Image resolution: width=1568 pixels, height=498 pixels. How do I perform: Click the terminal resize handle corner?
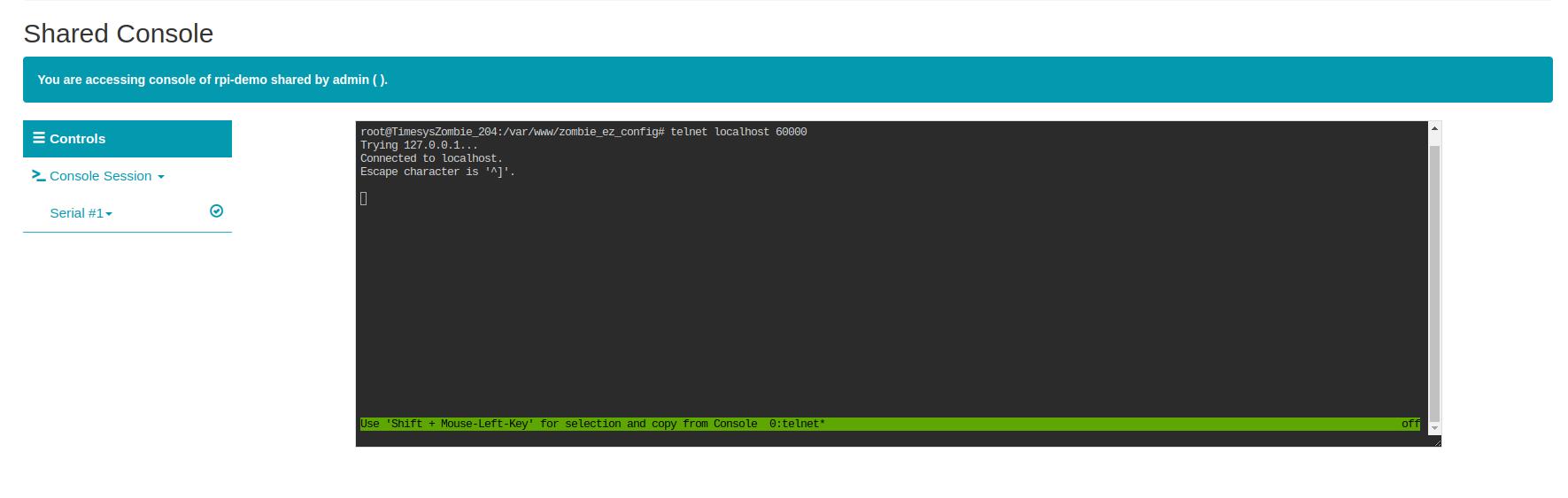(1436, 441)
